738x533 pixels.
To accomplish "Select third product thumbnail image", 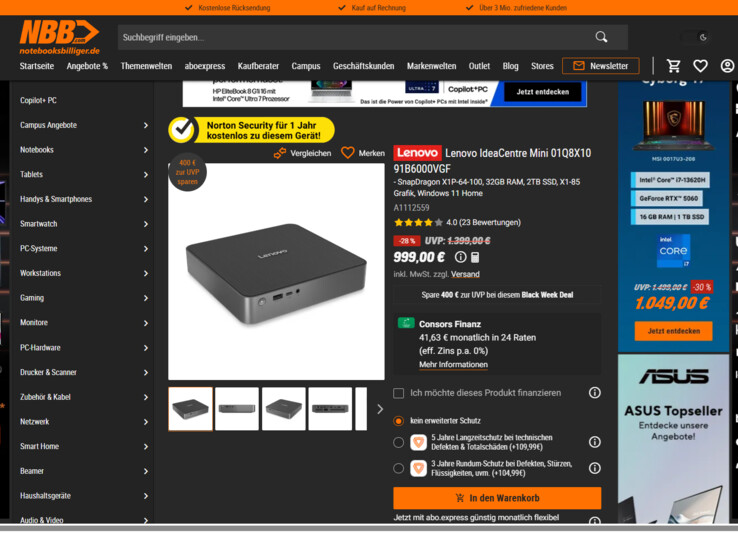I will (x=283, y=409).
